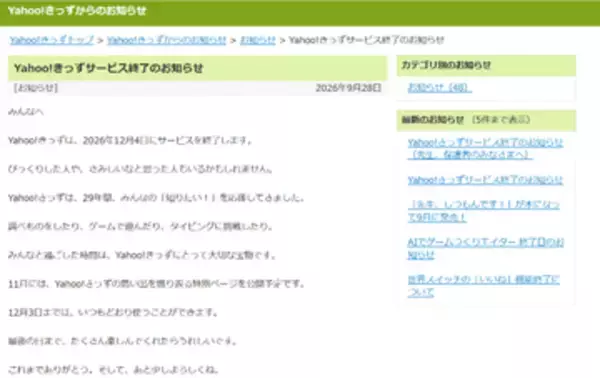Click the sentence mentioning 2026年12月4日
This screenshot has height=378, width=600.
coord(130,140)
